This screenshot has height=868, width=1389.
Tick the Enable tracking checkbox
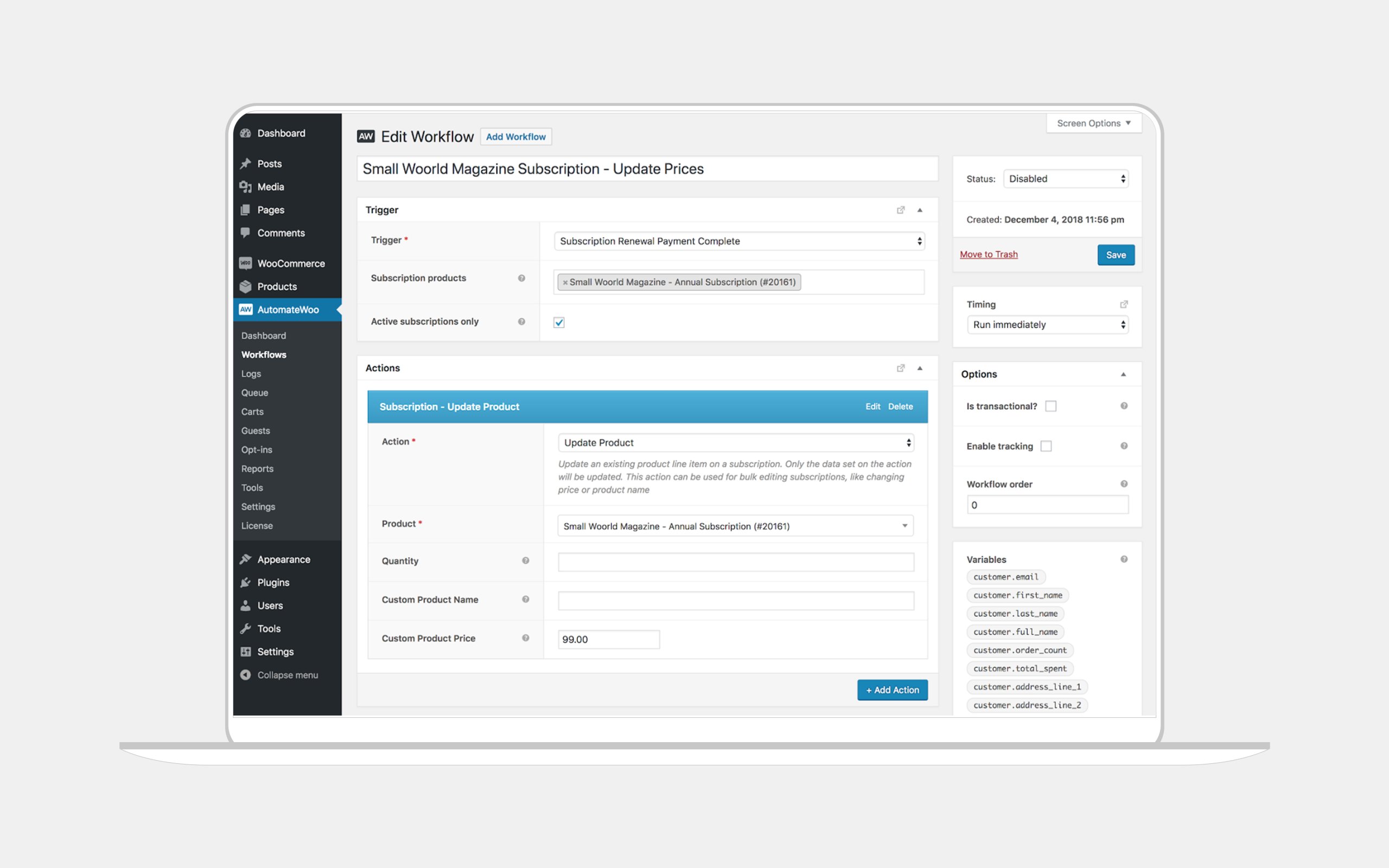(x=1046, y=446)
